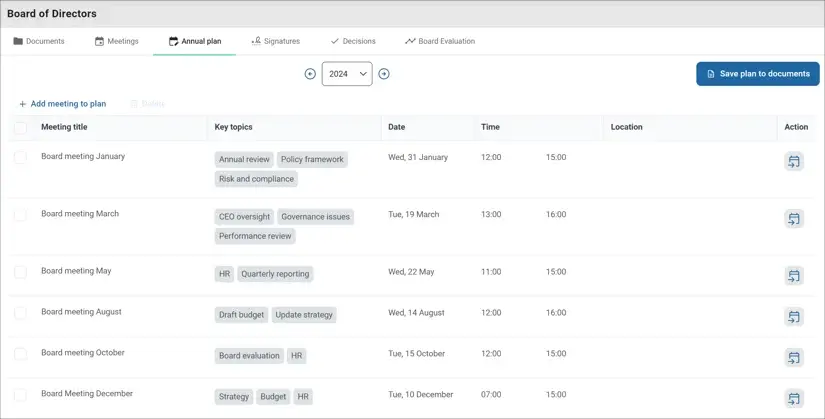Open the 2024 year dropdown
The image size is (825, 419).
tap(347, 74)
